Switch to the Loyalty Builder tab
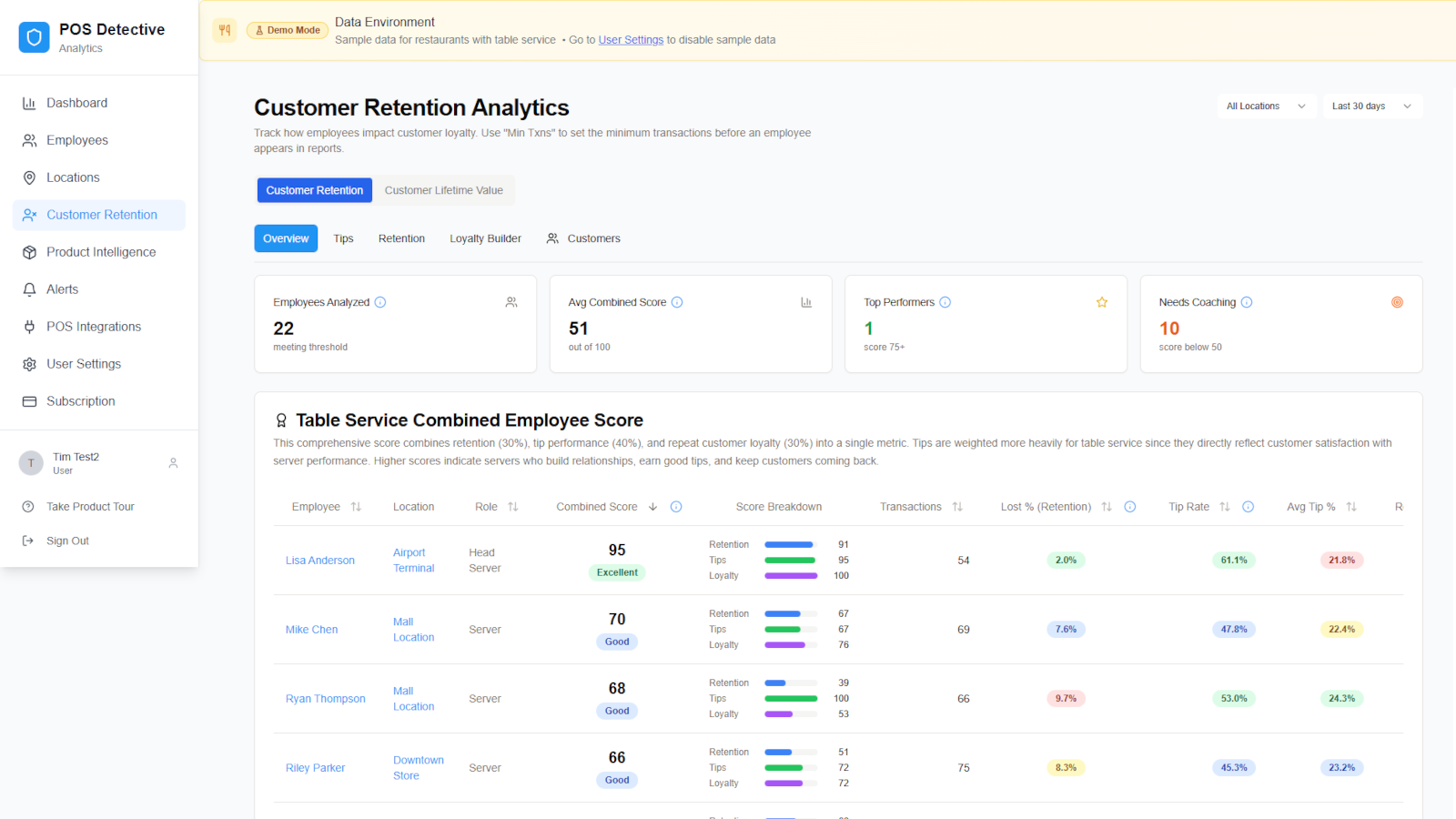 (485, 238)
